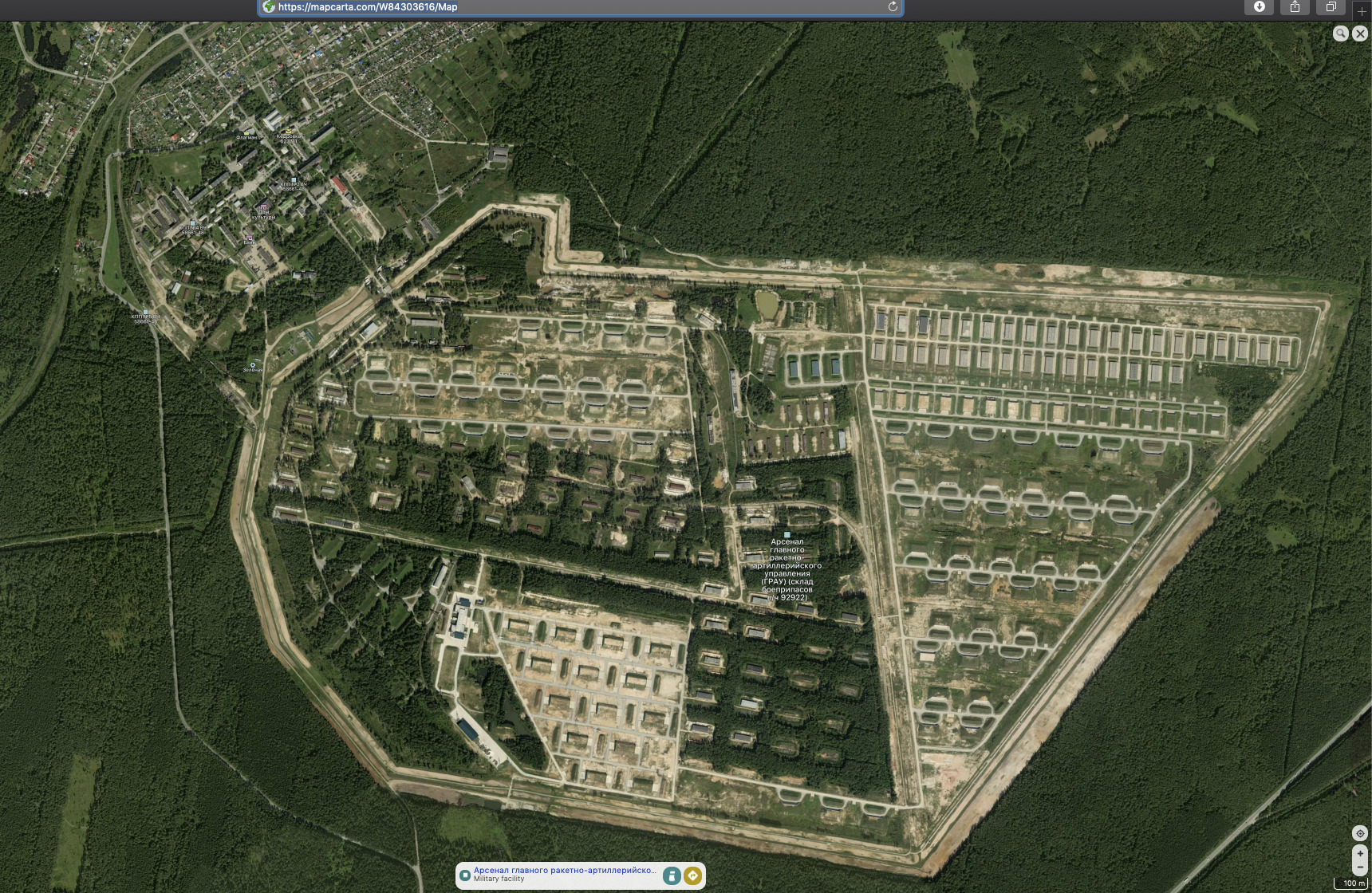The width and height of the screenshot is (1372, 893).
Task: Click the Арсенал ГРАУ map label
Action: 787,568
